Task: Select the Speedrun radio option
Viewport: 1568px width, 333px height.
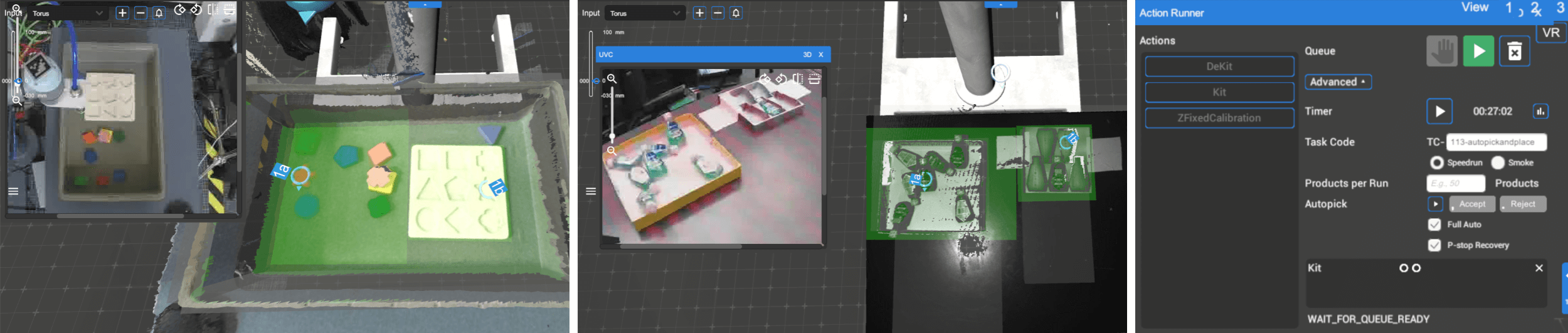Action: point(1436,163)
